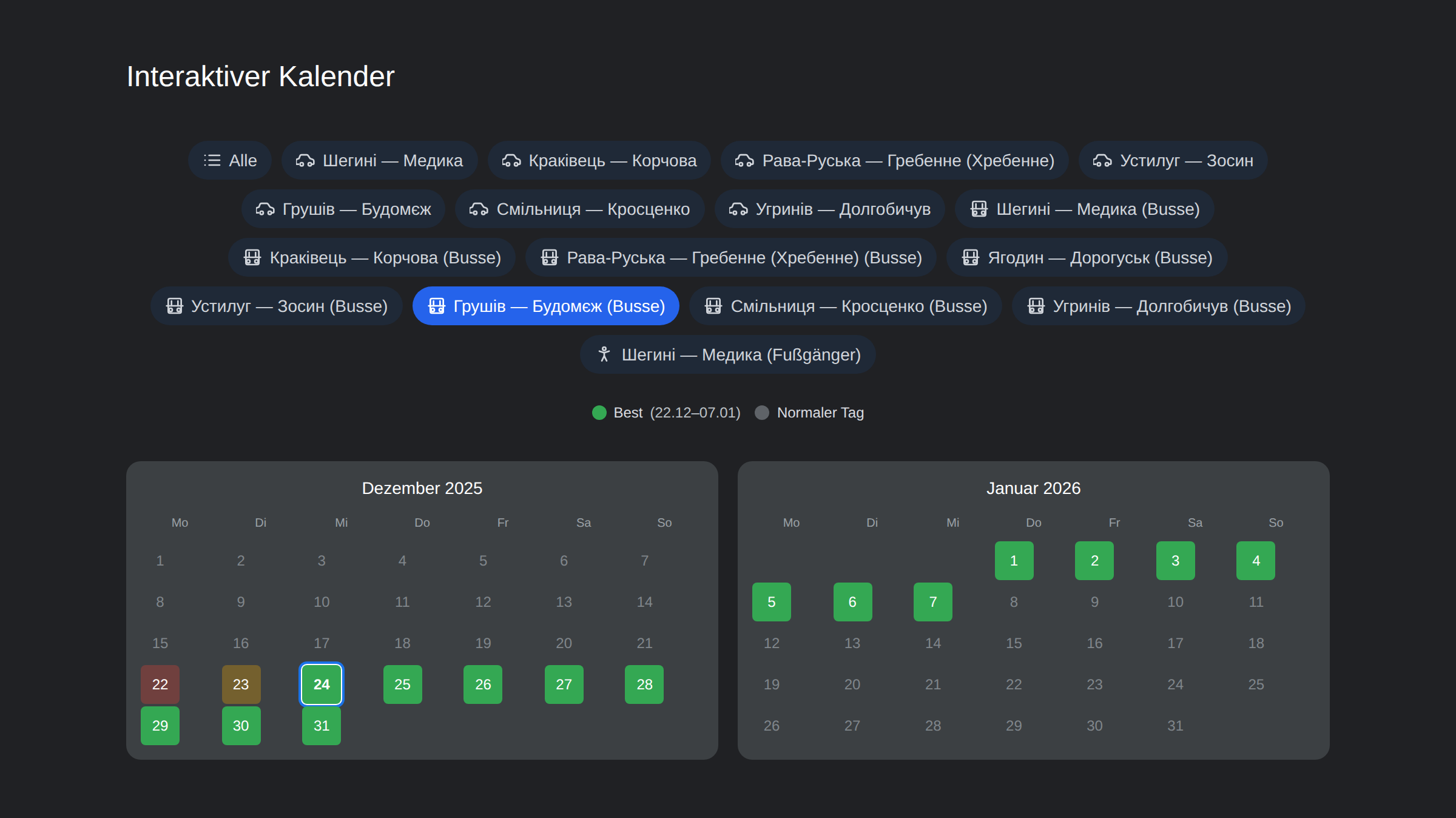This screenshot has width=1456, height=818.
Task: Switch to the Грушів — Будомєж car filter
Action: coord(343,209)
